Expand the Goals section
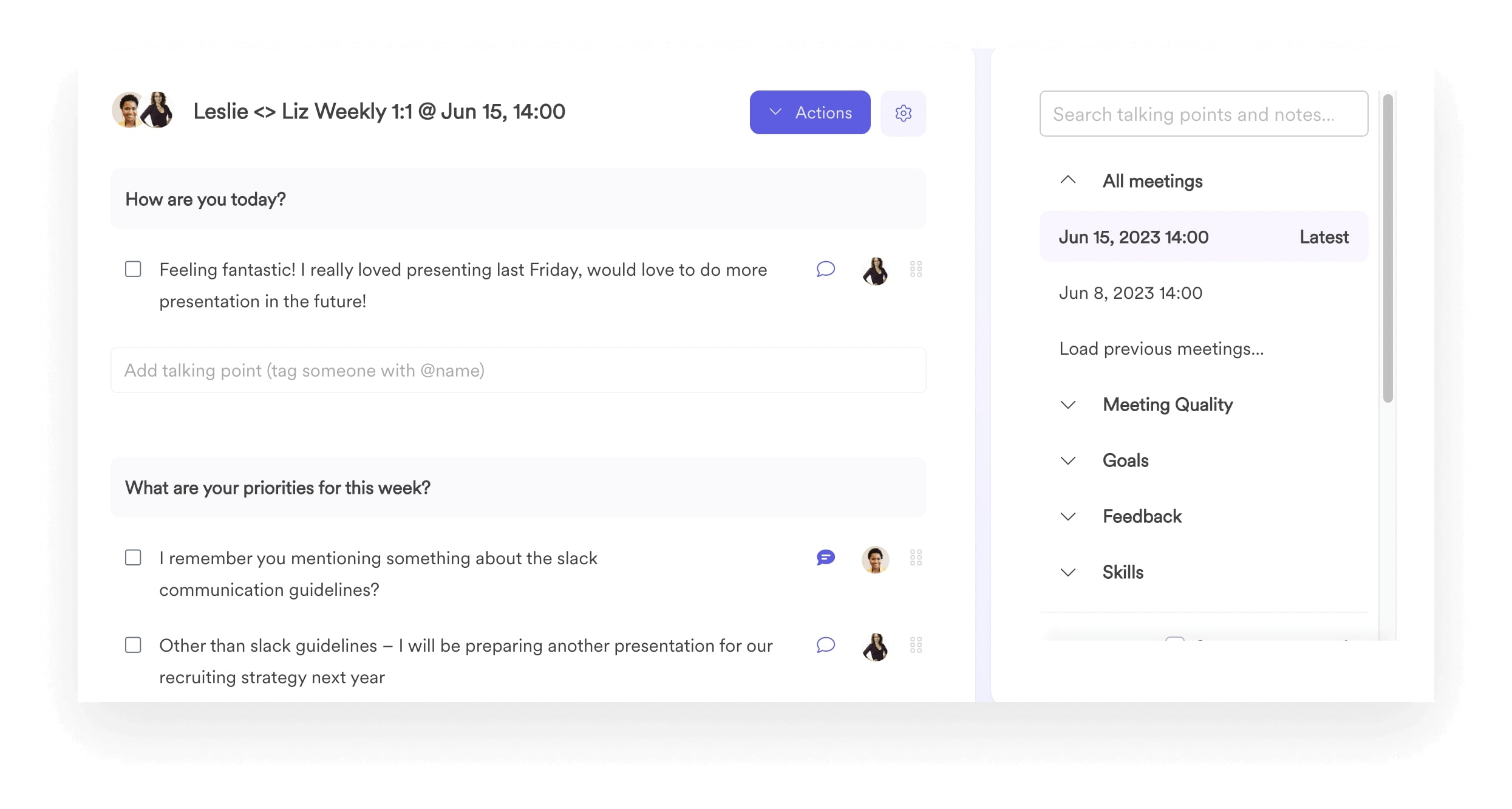Image resolution: width=1512 pixels, height=809 pixels. 1068,459
